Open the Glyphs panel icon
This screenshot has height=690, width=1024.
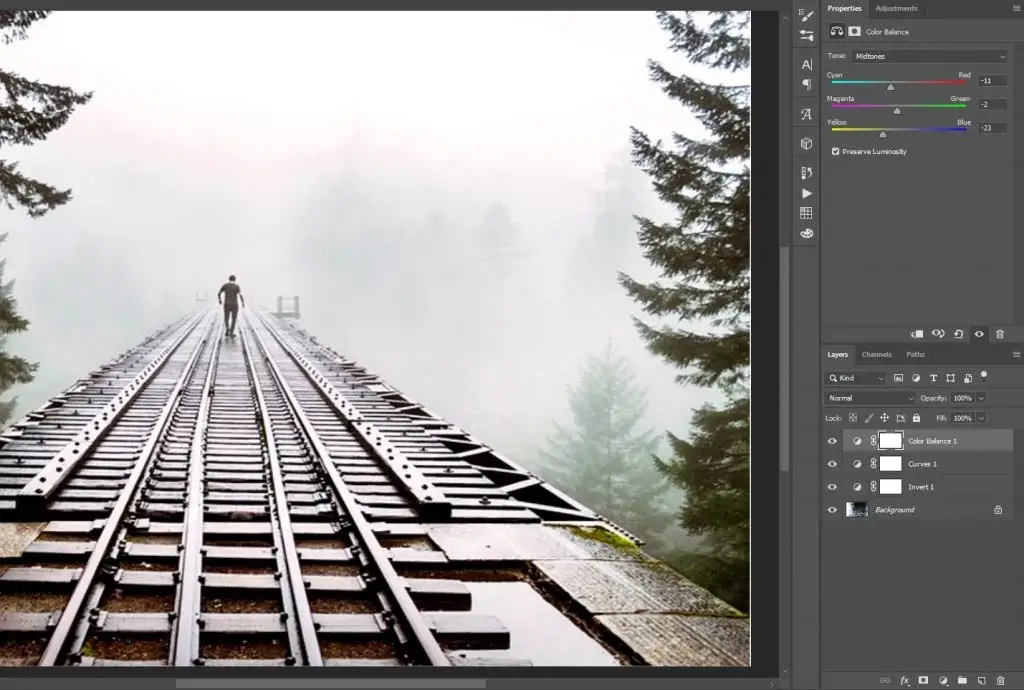[807, 115]
